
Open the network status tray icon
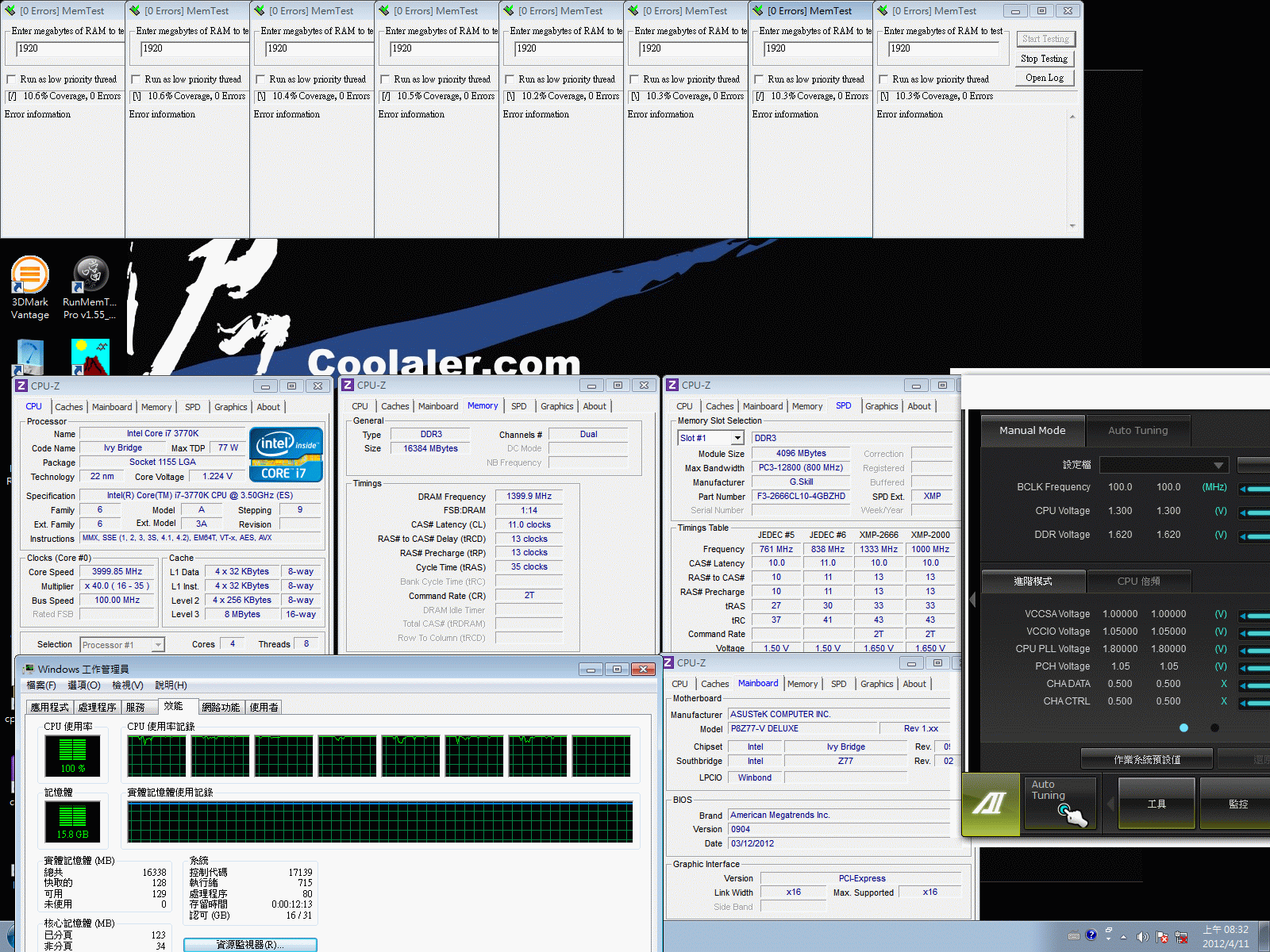pyautogui.click(x=1181, y=937)
